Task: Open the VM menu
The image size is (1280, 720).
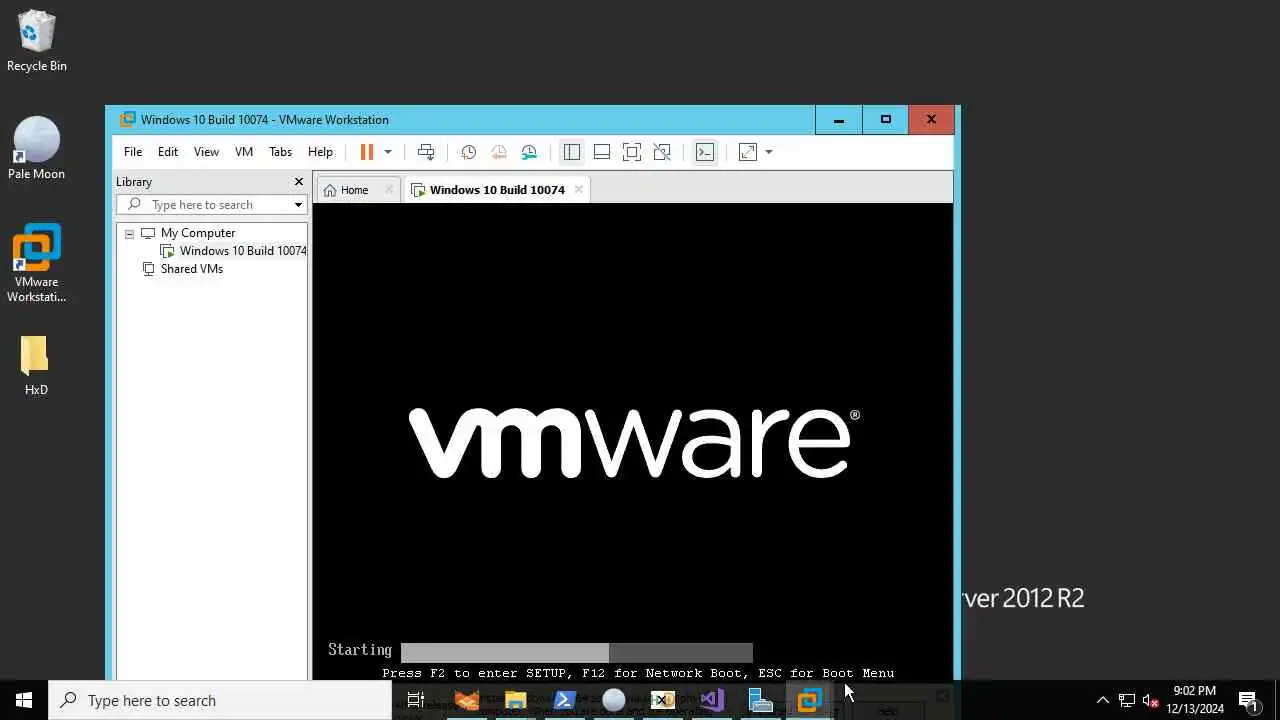Action: point(244,152)
